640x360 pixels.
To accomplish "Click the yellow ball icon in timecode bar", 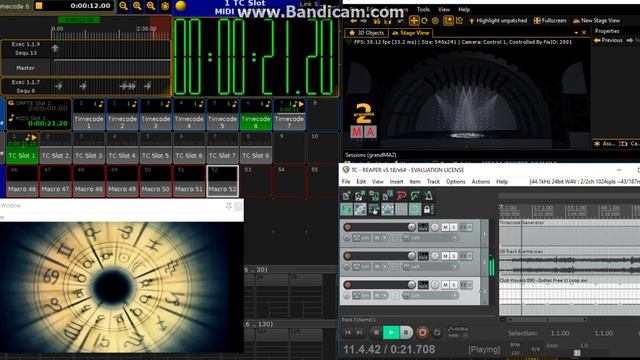I will click(180, 6).
